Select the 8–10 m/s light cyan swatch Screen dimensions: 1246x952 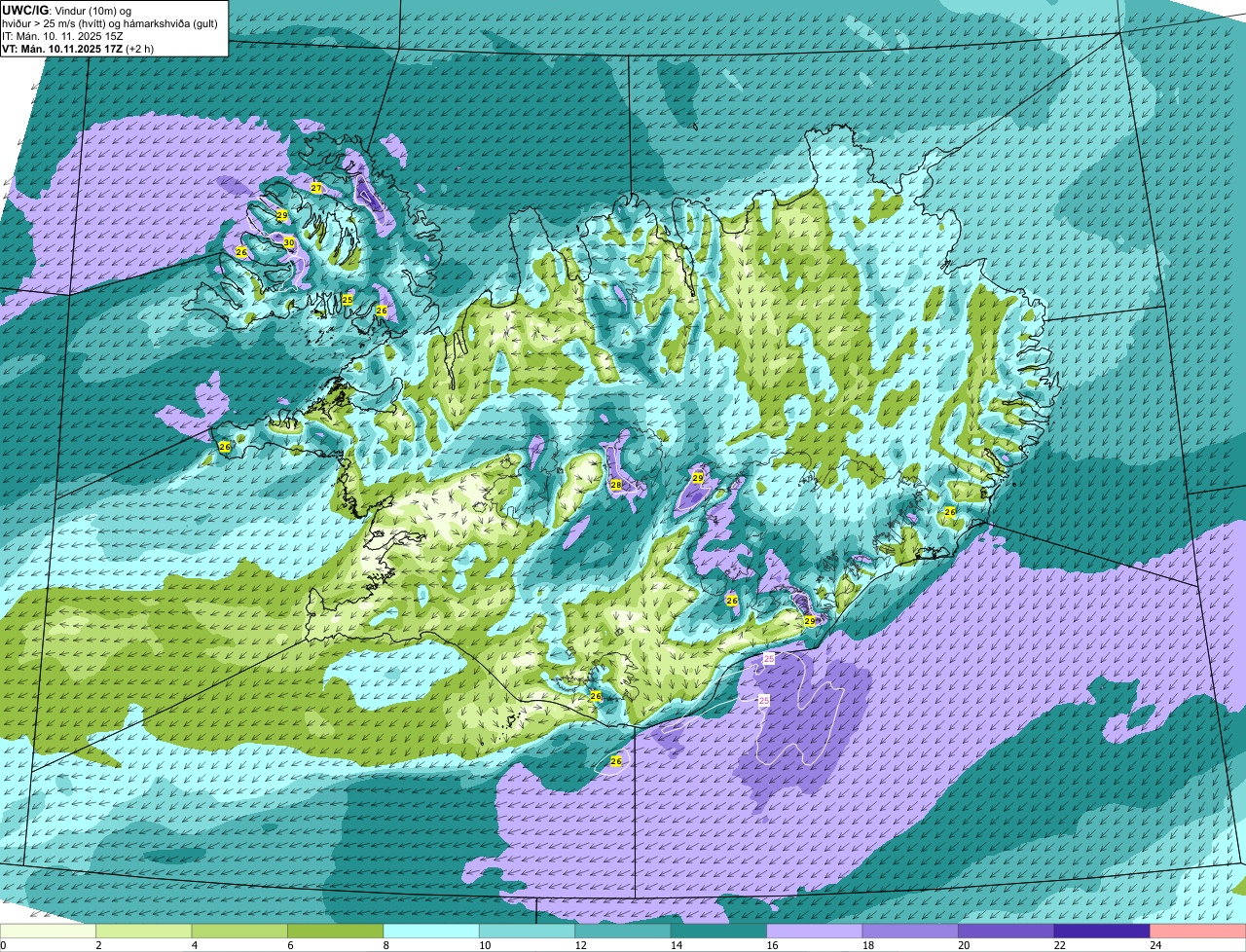[431, 931]
